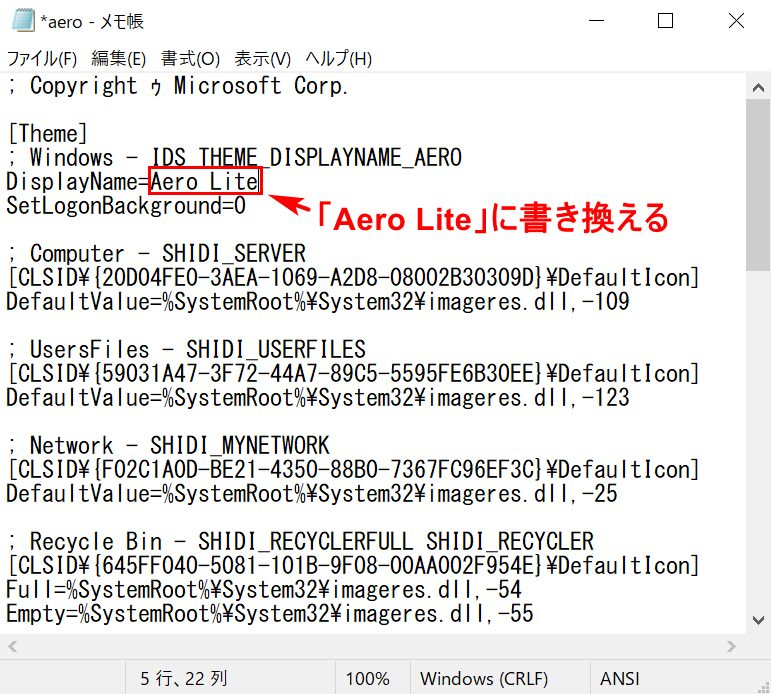Screen dimensions: 771x694
Task: Click the Network - SHIDI_MYNETWORK comment
Action: click(169, 446)
